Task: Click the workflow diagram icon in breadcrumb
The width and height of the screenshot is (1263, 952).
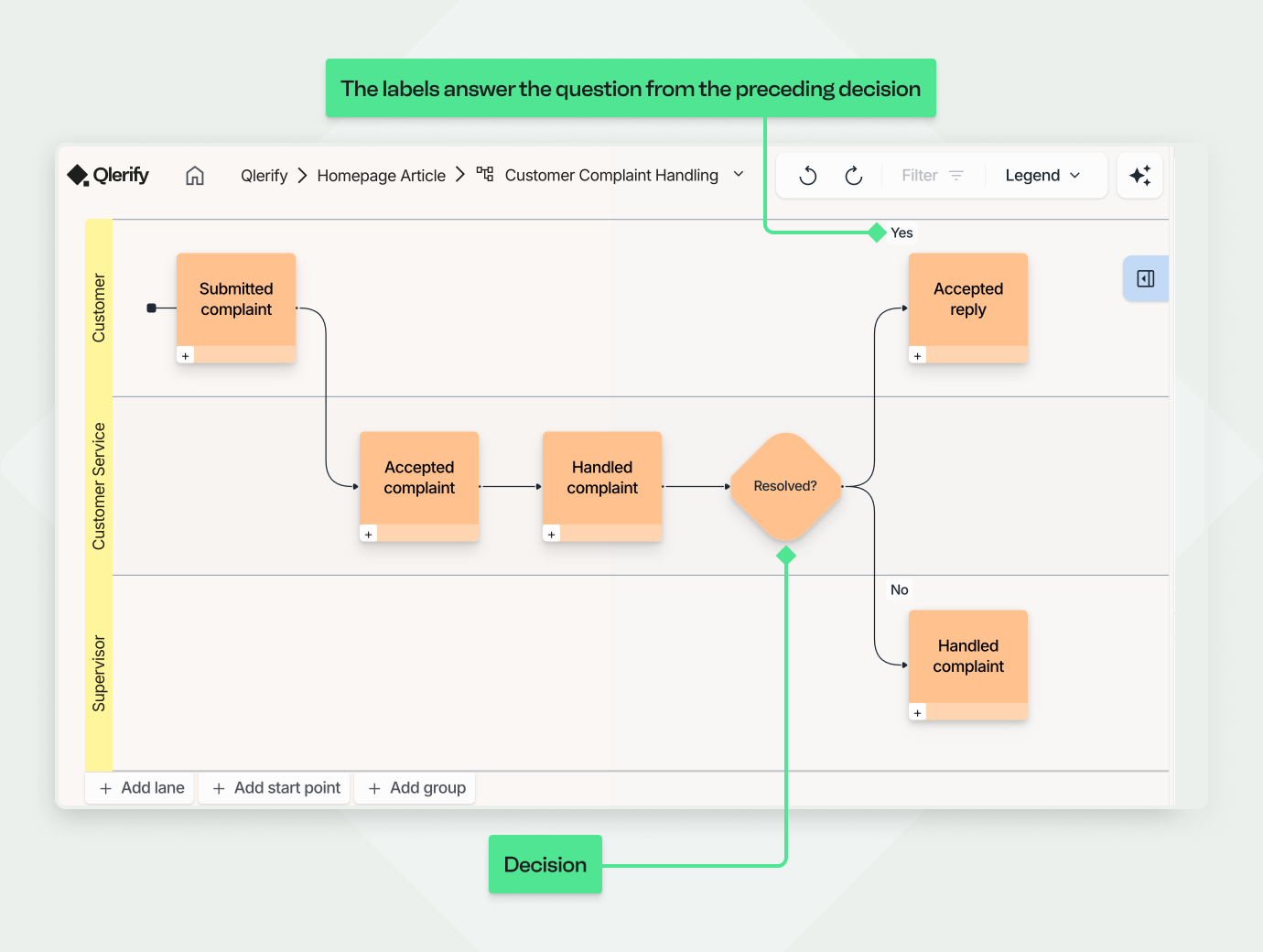Action: pyautogui.click(x=485, y=174)
